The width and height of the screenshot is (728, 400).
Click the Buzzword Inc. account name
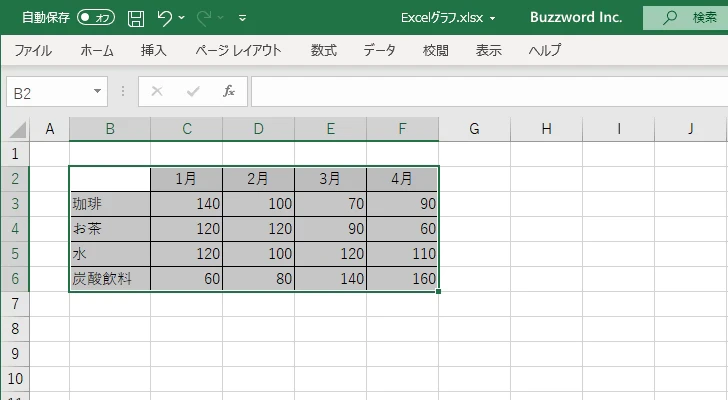576,18
